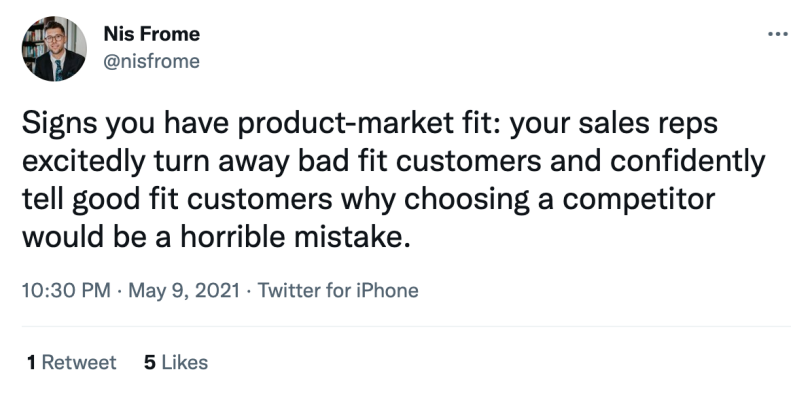Click the word Retweet below the tweet
Screen dimensions: 810x395
tap(79, 362)
